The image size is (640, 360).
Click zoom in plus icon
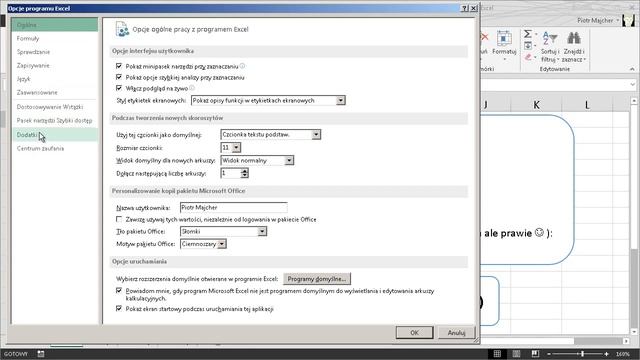(607, 354)
